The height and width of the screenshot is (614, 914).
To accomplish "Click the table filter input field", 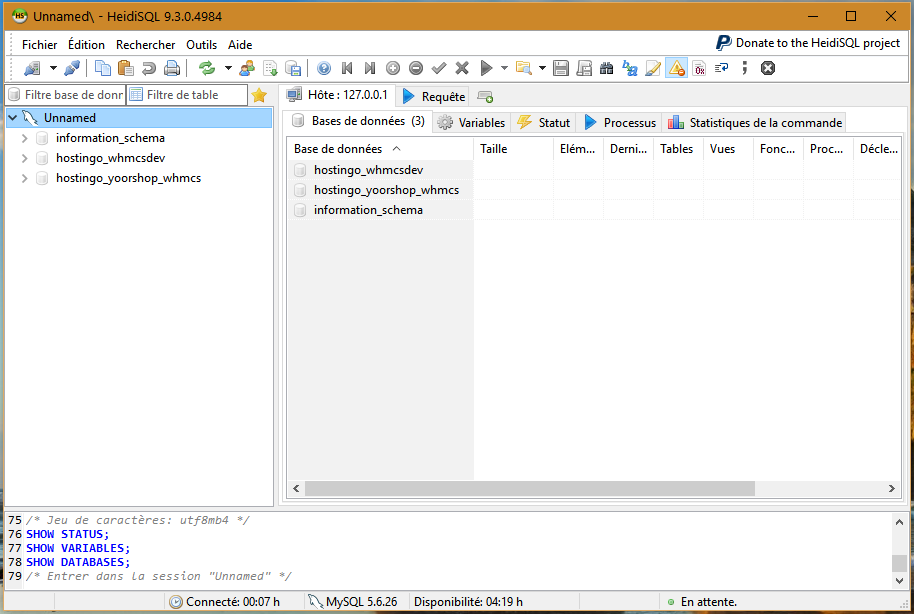I will coord(187,94).
